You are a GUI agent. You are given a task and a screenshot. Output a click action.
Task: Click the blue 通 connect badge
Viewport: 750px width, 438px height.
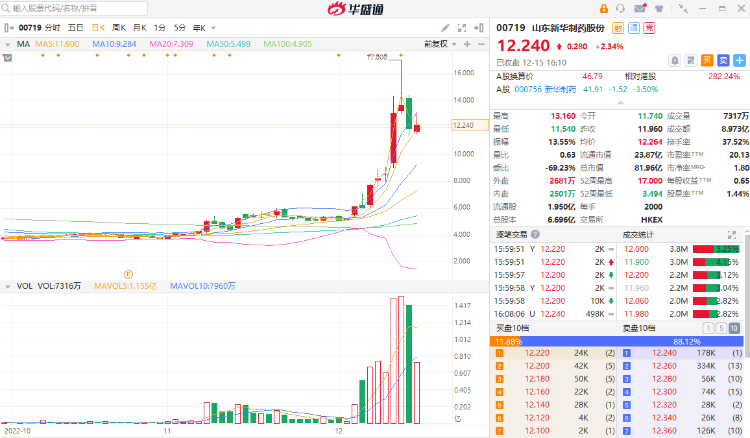tap(634, 28)
